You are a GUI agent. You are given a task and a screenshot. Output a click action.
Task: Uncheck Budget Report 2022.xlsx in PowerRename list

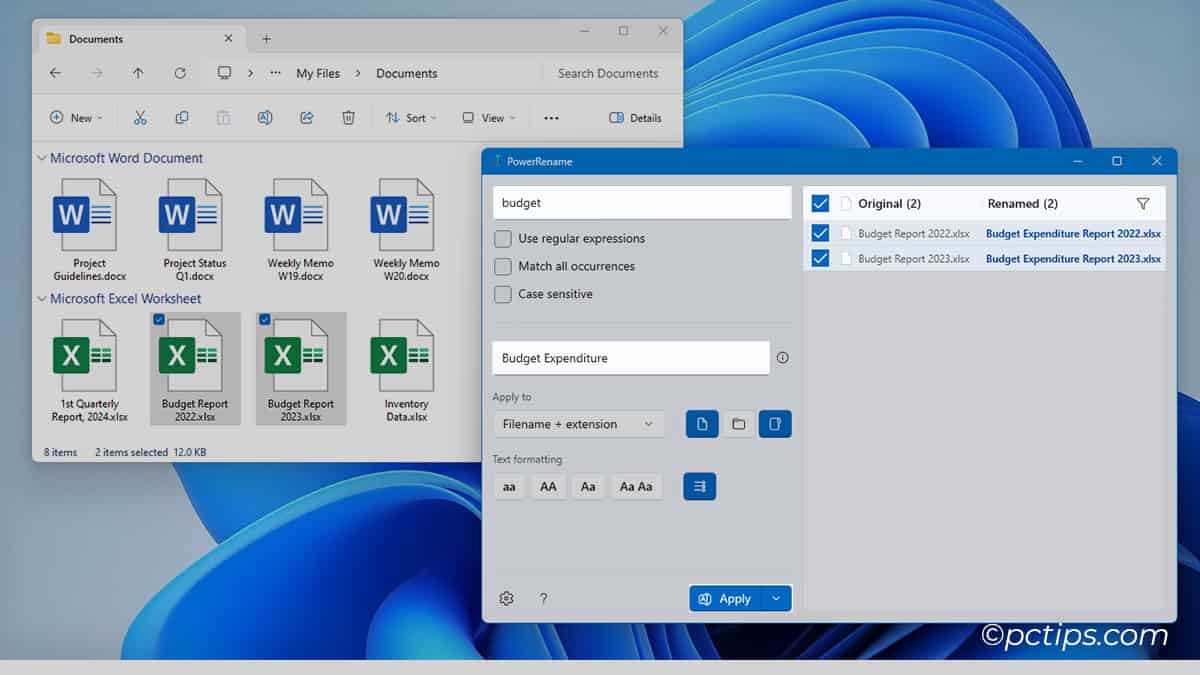tap(820, 233)
